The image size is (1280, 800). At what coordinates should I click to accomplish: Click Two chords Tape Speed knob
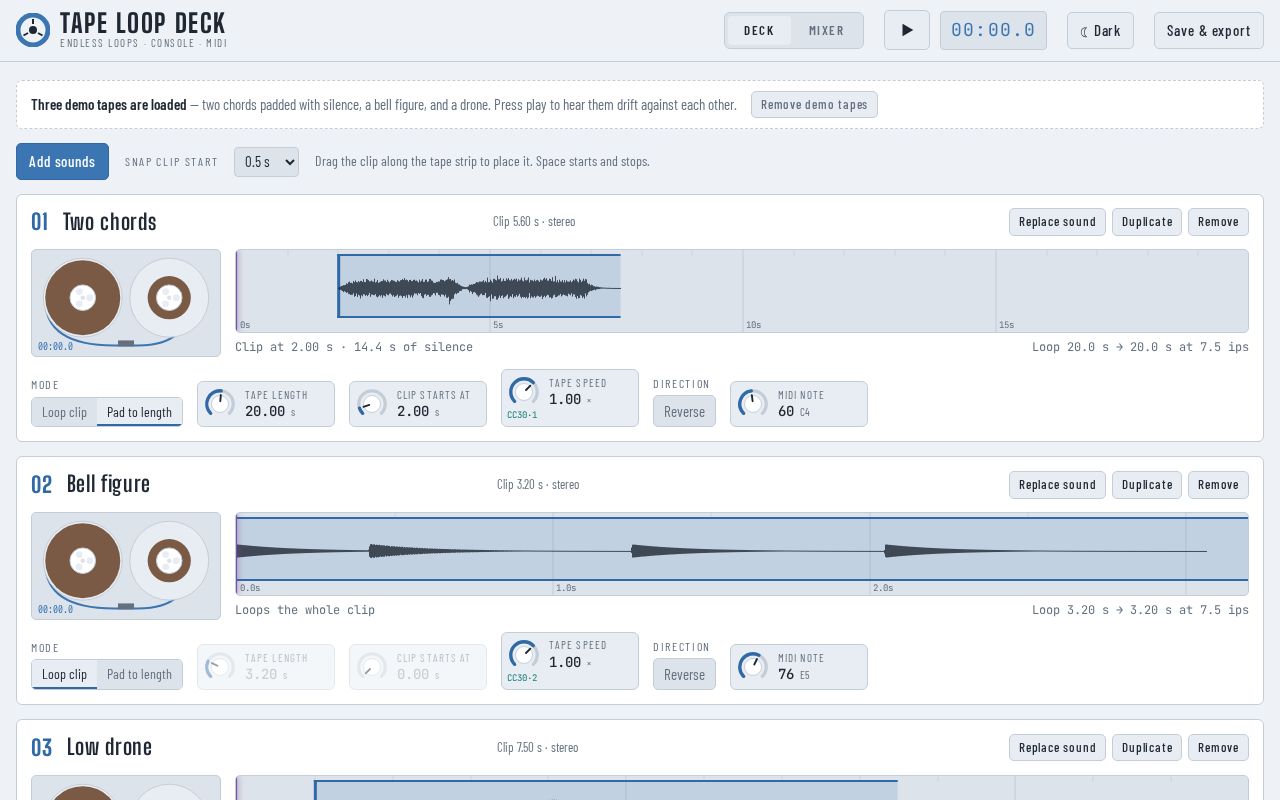click(523, 391)
